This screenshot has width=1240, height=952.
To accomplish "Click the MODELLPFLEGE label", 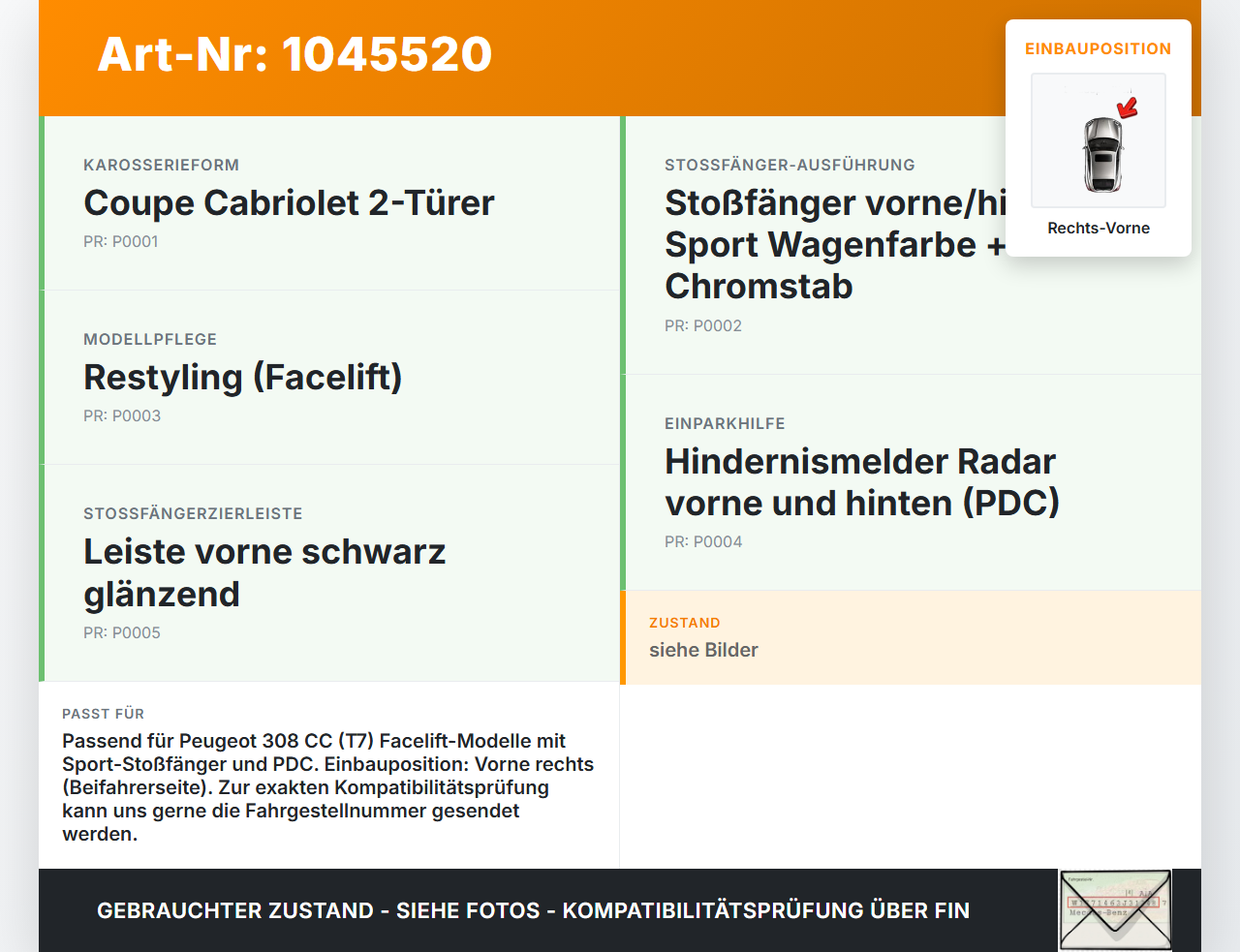I will (150, 339).
